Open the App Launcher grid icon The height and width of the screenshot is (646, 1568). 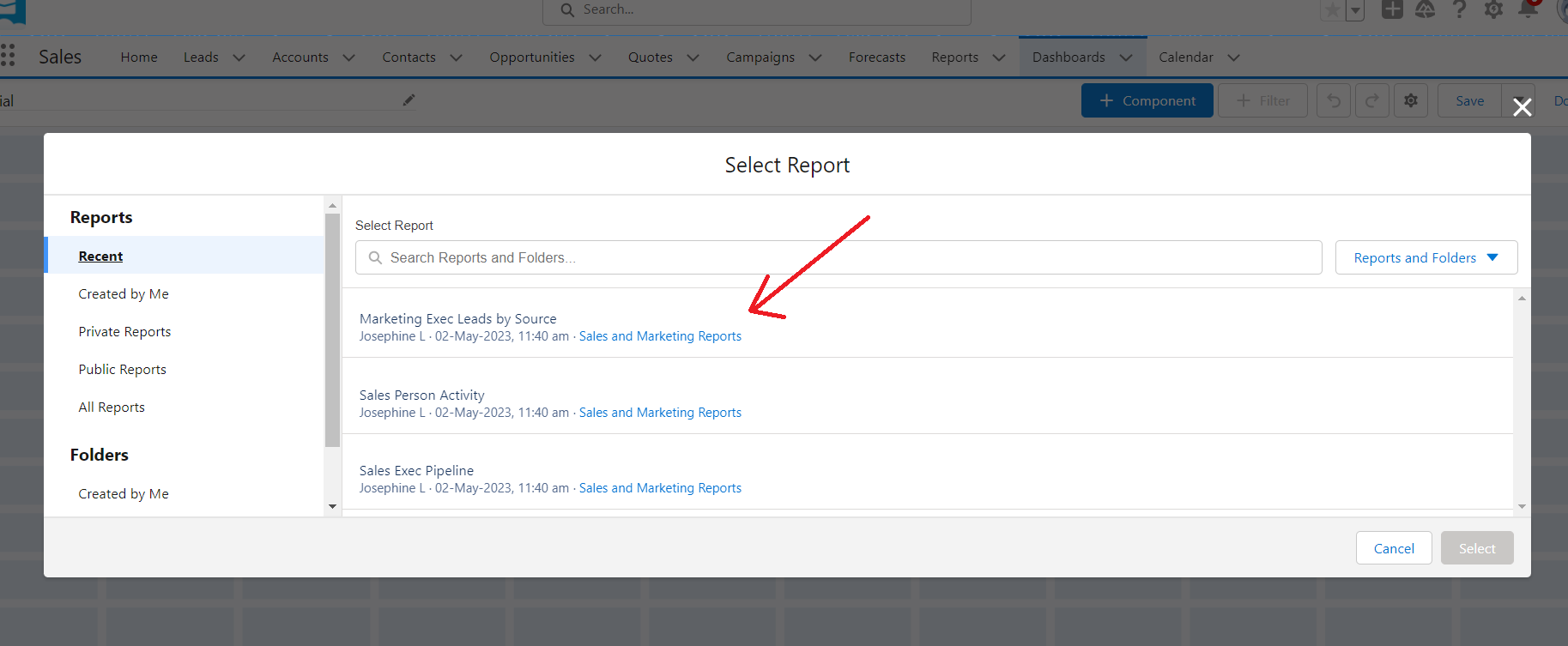click(x=8, y=56)
